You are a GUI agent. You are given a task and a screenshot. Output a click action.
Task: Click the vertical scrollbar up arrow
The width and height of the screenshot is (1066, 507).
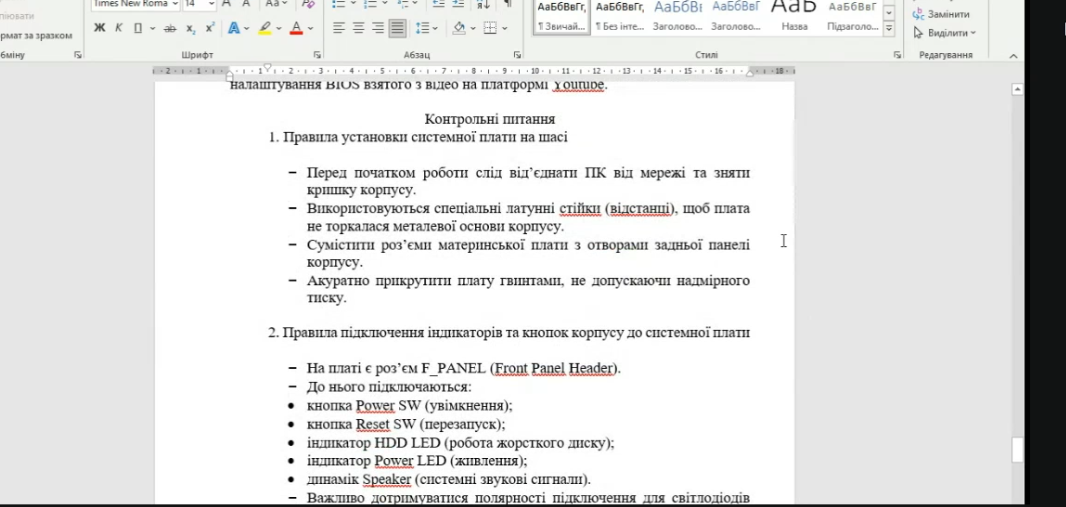(x=1018, y=89)
